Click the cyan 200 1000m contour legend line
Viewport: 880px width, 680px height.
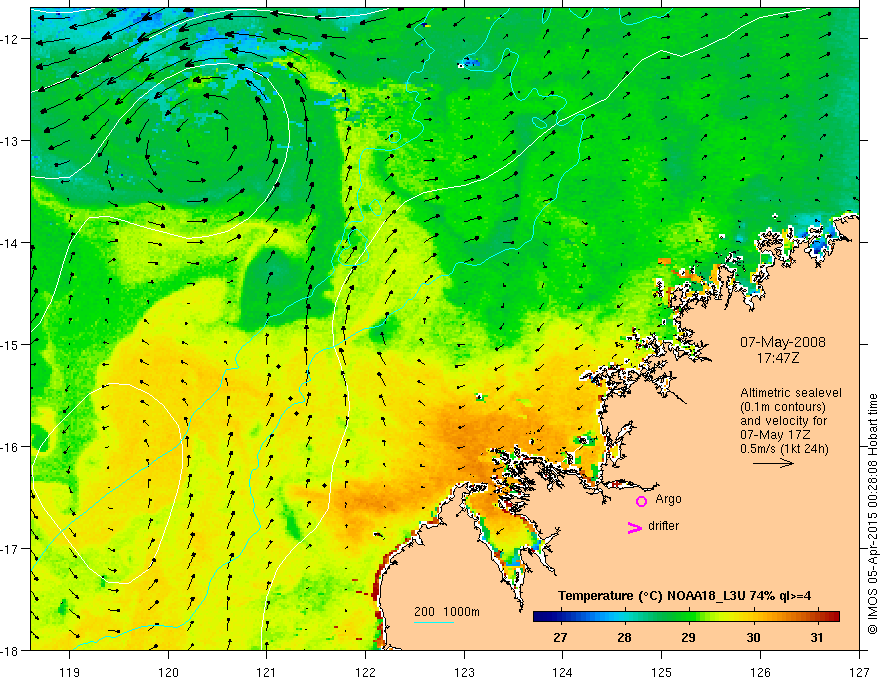(433, 622)
